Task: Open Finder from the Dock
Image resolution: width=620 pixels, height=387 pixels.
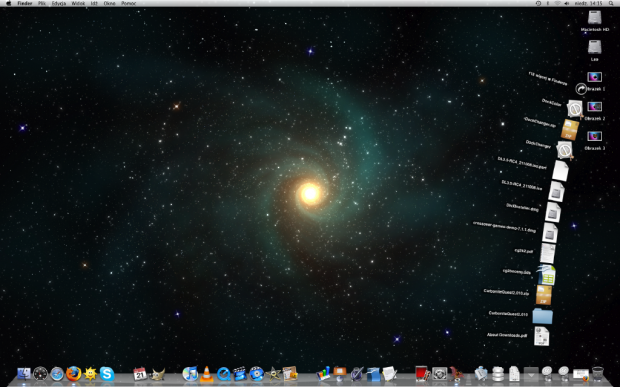Action: [24, 374]
